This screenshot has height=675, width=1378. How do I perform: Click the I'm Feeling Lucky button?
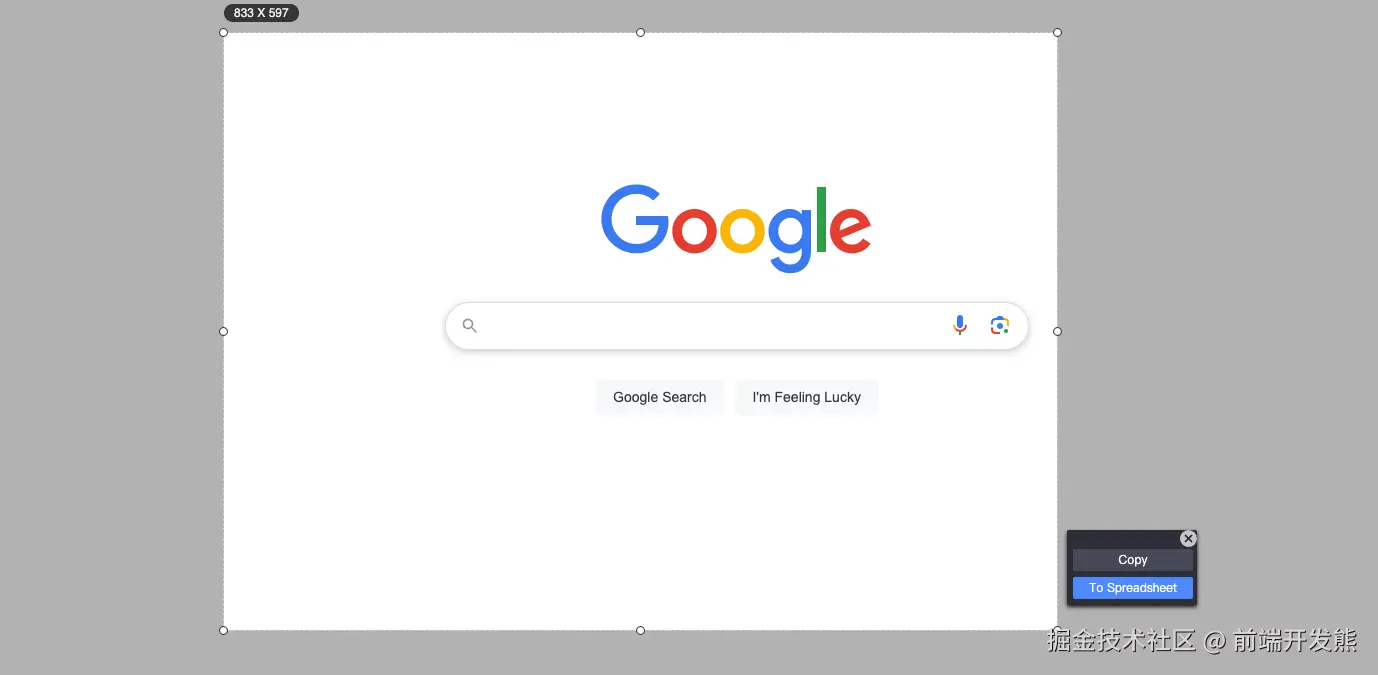coord(807,397)
